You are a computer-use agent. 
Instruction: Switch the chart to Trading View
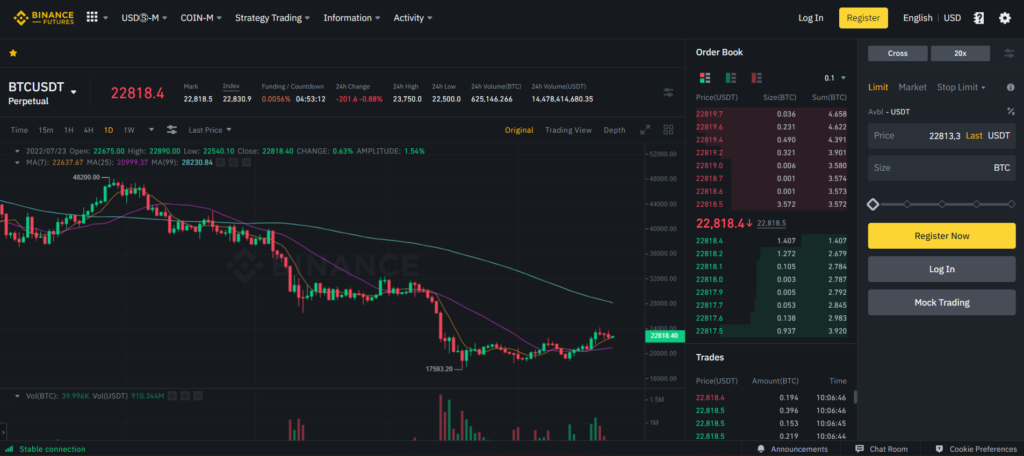click(568, 130)
